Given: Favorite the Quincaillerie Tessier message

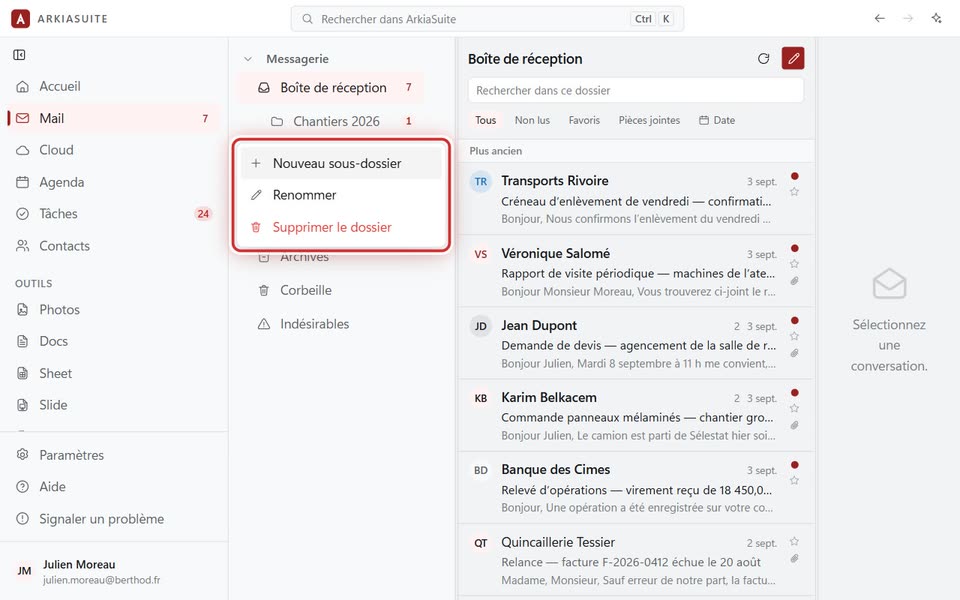Looking at the screenshot, I should pyautogui.click(x=794, y=541).
